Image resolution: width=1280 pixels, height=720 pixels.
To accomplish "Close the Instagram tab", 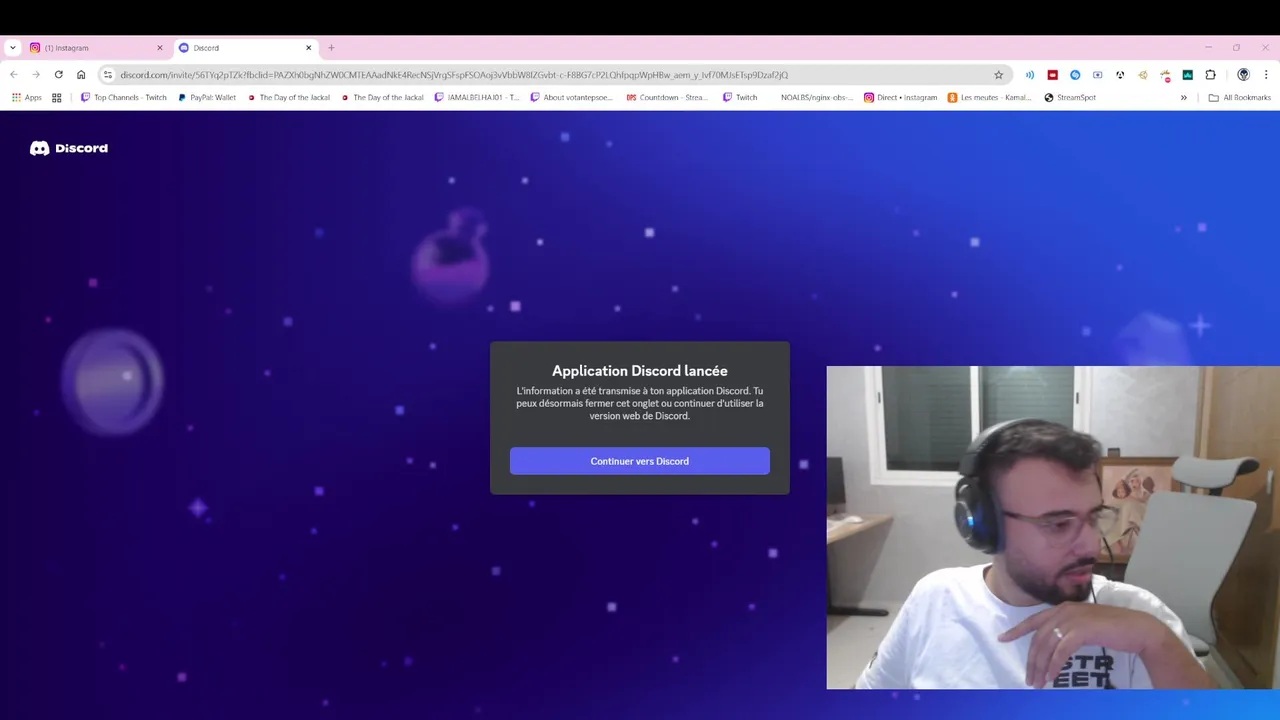I will [x=159, y=48].
